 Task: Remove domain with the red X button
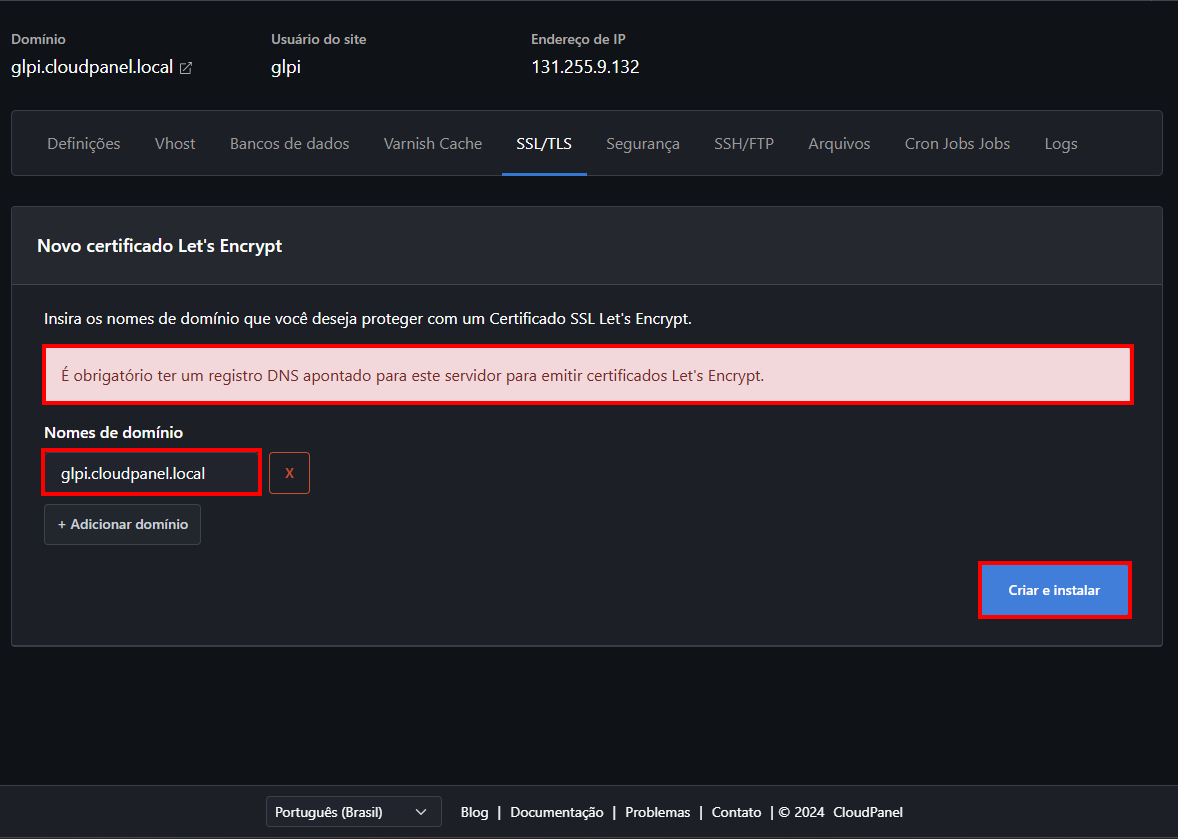(289, 473)
